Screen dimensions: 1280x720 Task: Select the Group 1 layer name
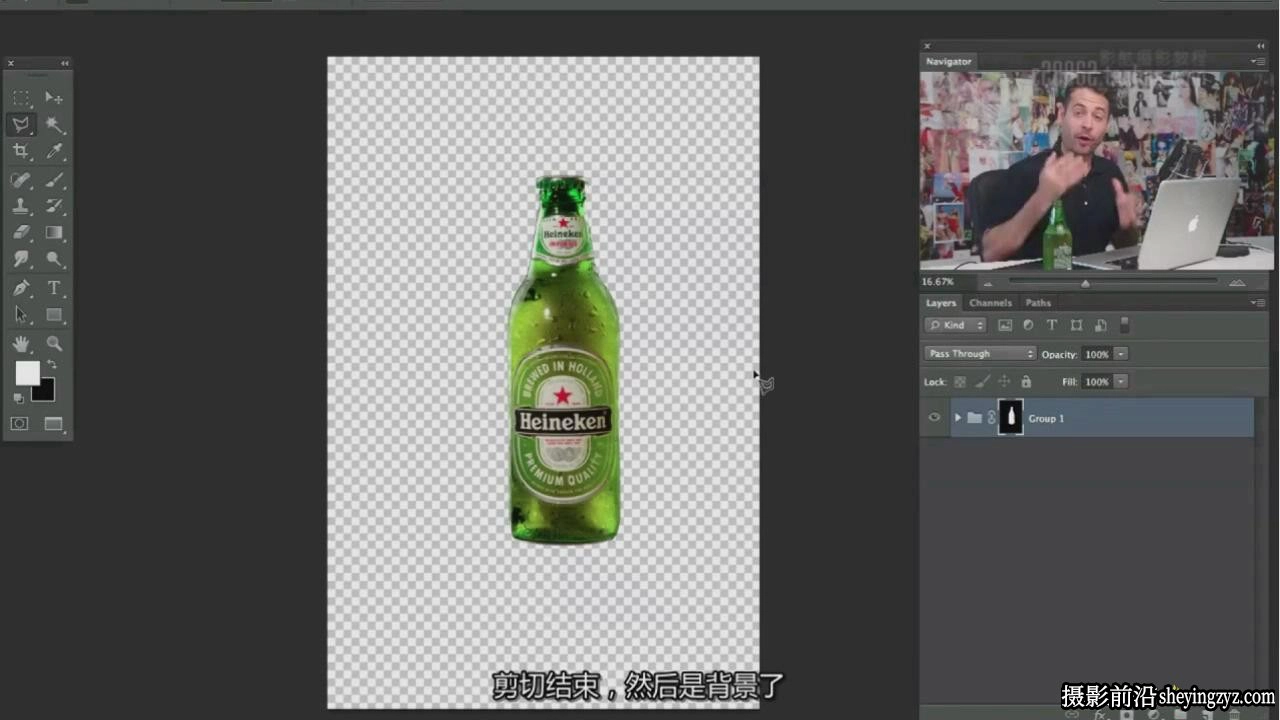[1046, 418]
